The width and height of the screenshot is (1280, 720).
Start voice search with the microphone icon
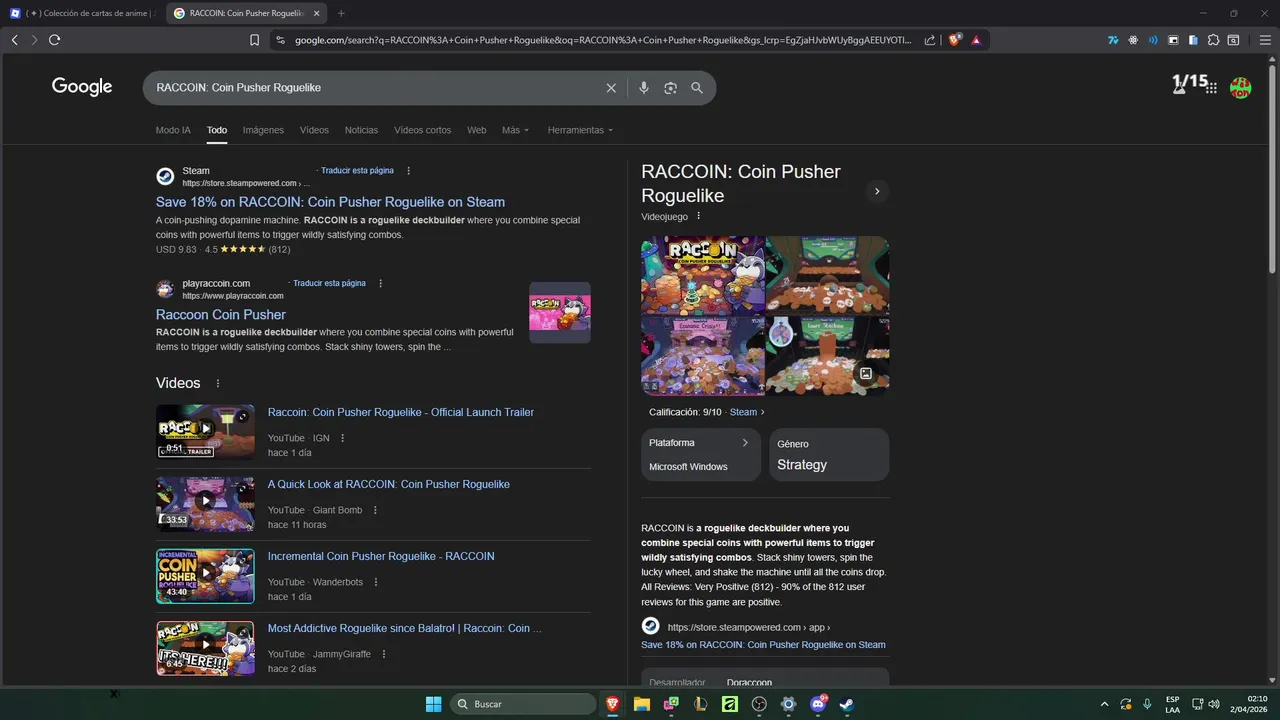(x=644, y=88)
